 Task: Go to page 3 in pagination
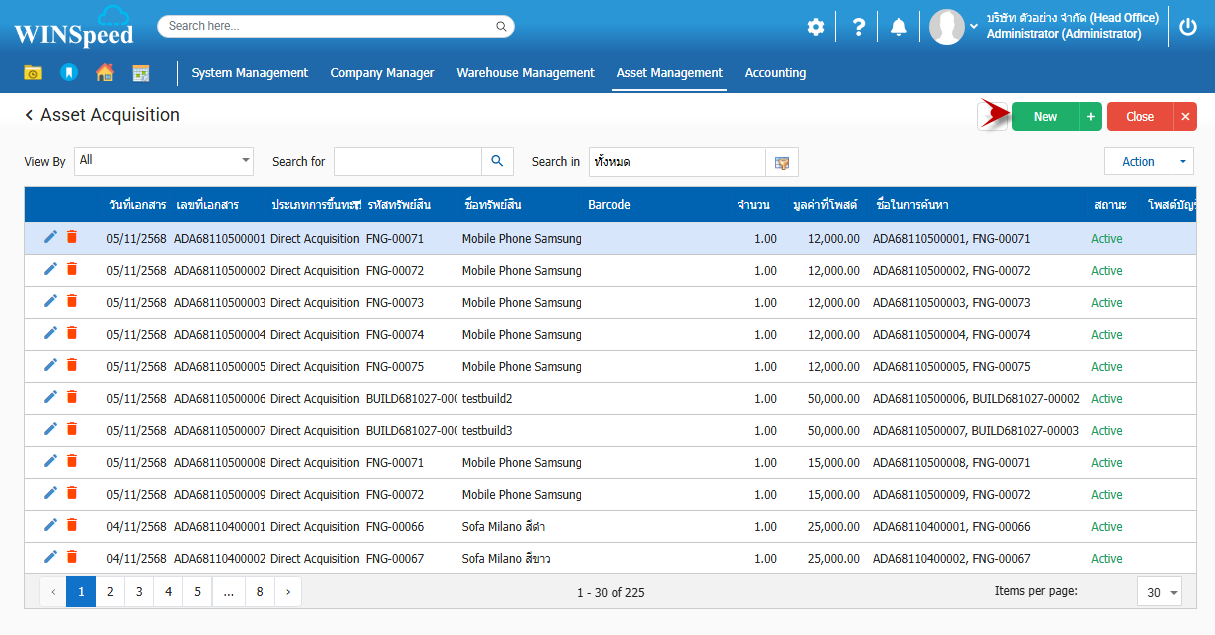[139, 592]
